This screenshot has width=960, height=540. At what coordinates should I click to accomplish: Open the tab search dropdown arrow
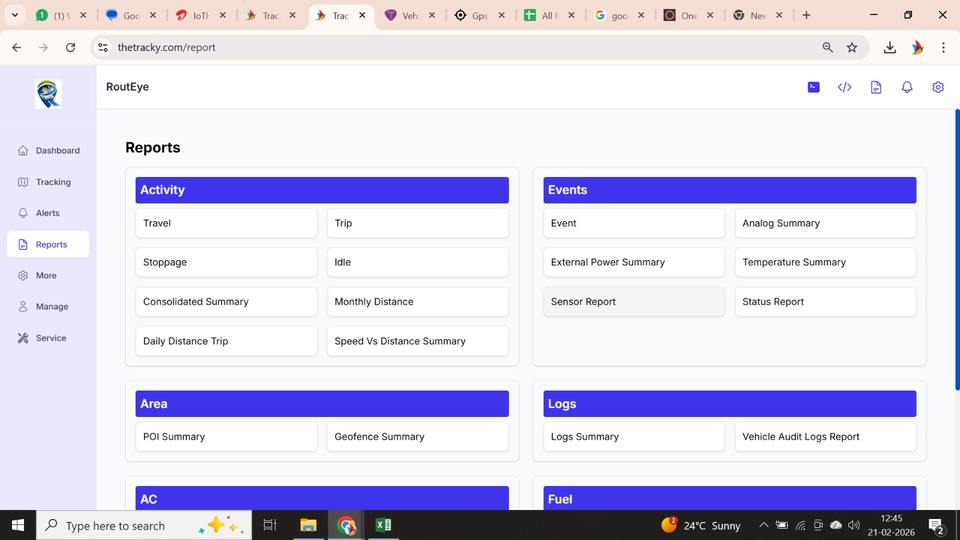(15, 15)
